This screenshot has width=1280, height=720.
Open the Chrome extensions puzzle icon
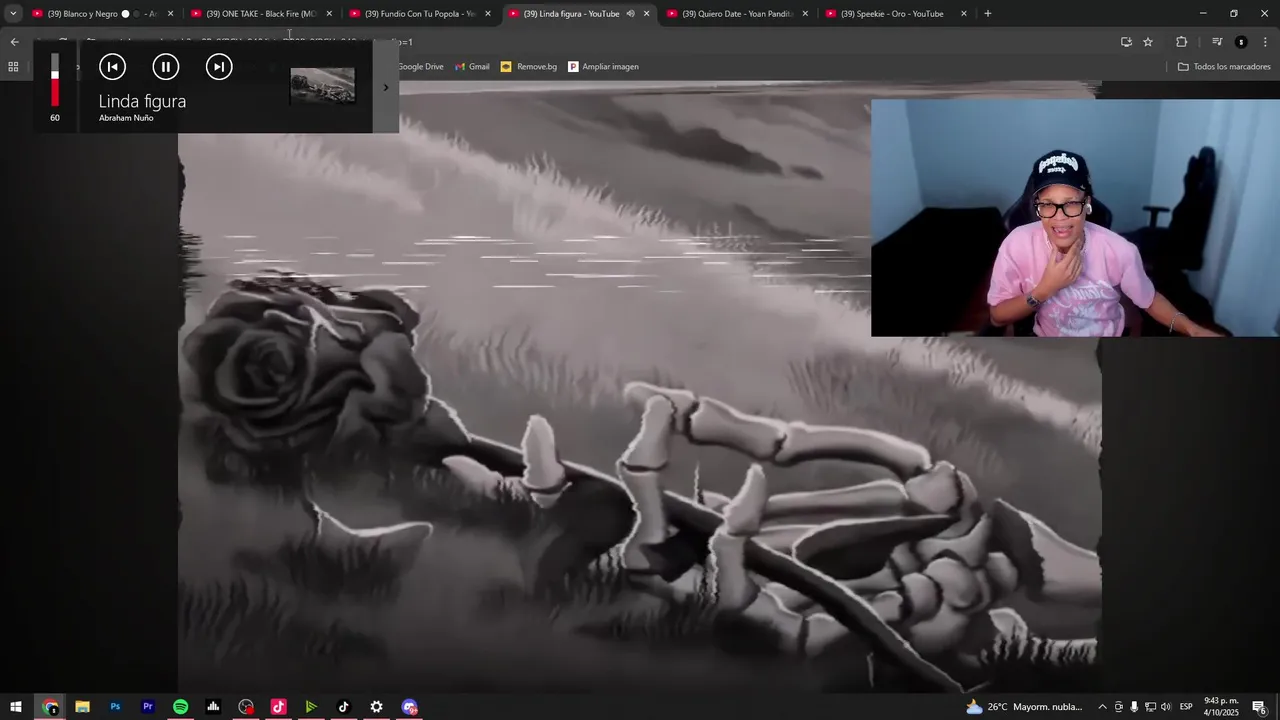(x=1181, y=42)
